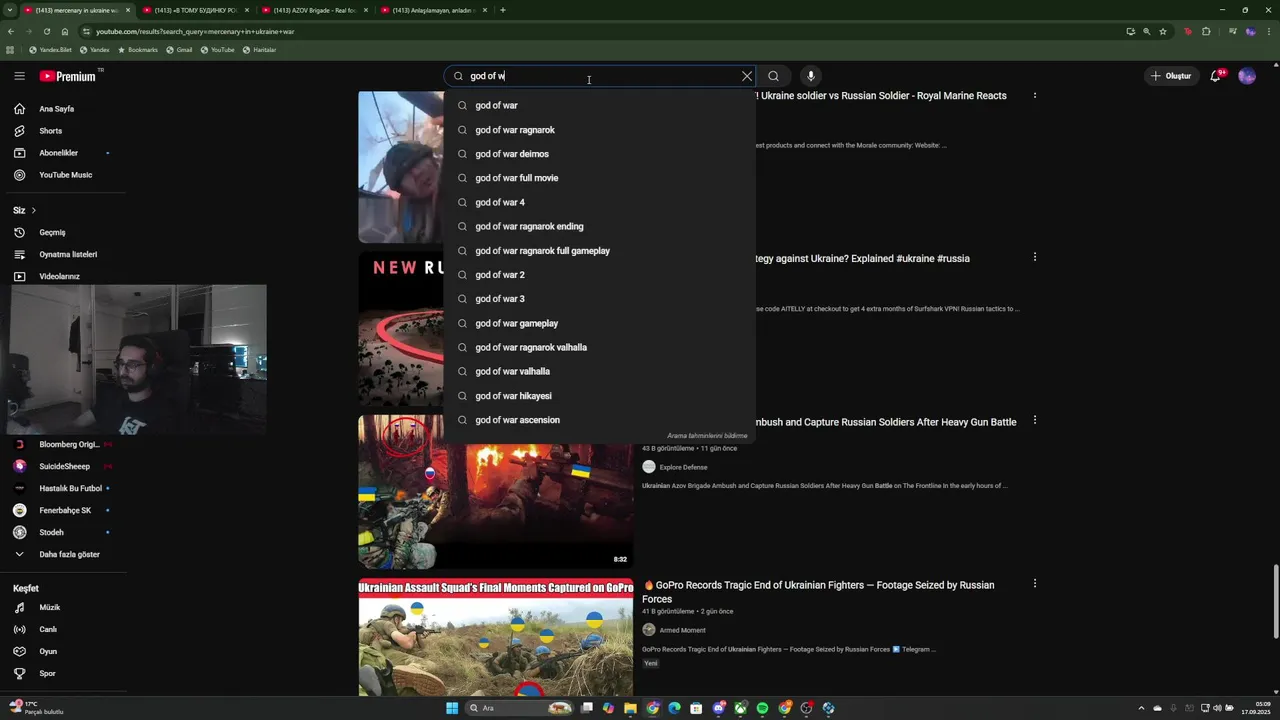This screenshot has height=720, width=1280.
Task: Select suggestion "god of war deimos"
Action: (600, 154)
